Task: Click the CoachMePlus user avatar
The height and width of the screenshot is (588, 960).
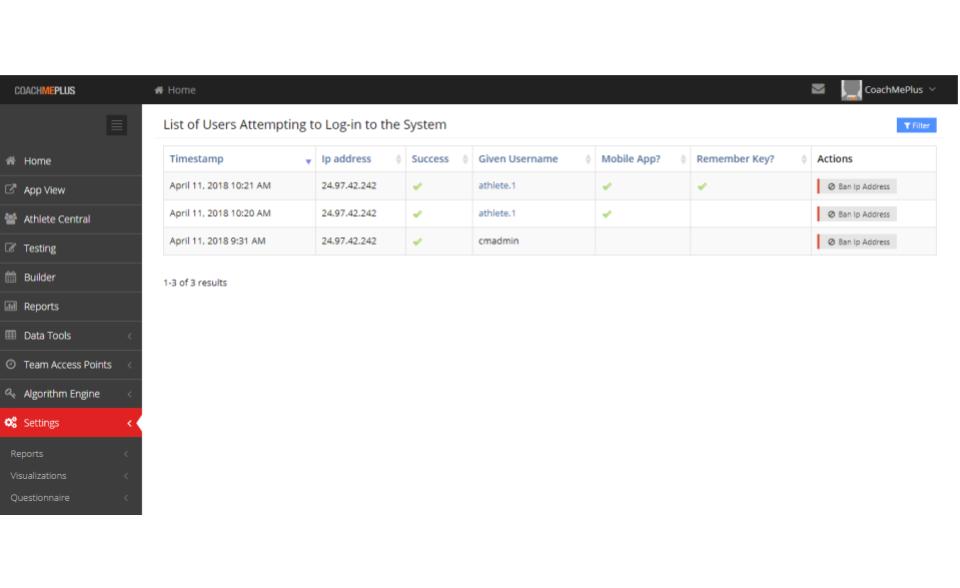Action: click(x=851, y=90)
